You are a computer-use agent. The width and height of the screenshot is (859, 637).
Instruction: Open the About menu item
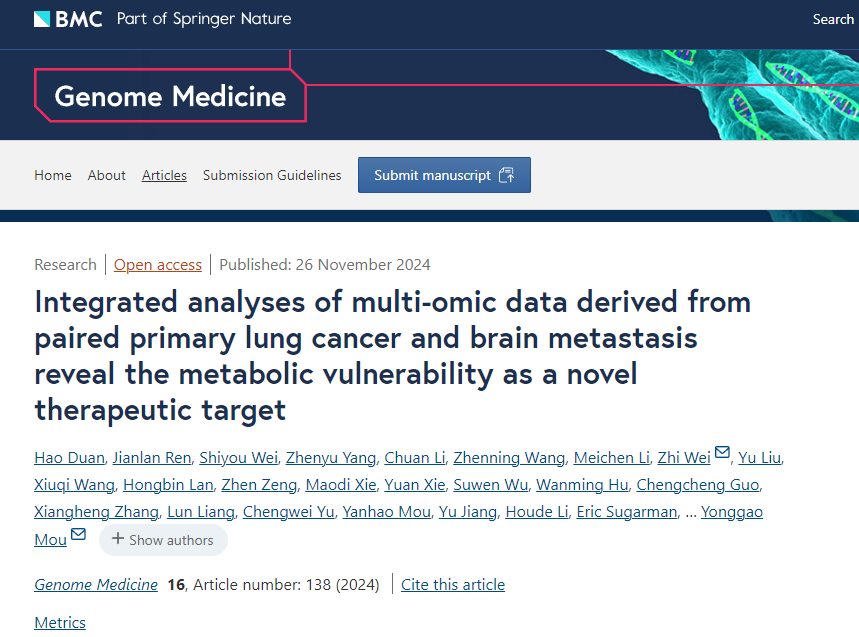tap(106, 175)
